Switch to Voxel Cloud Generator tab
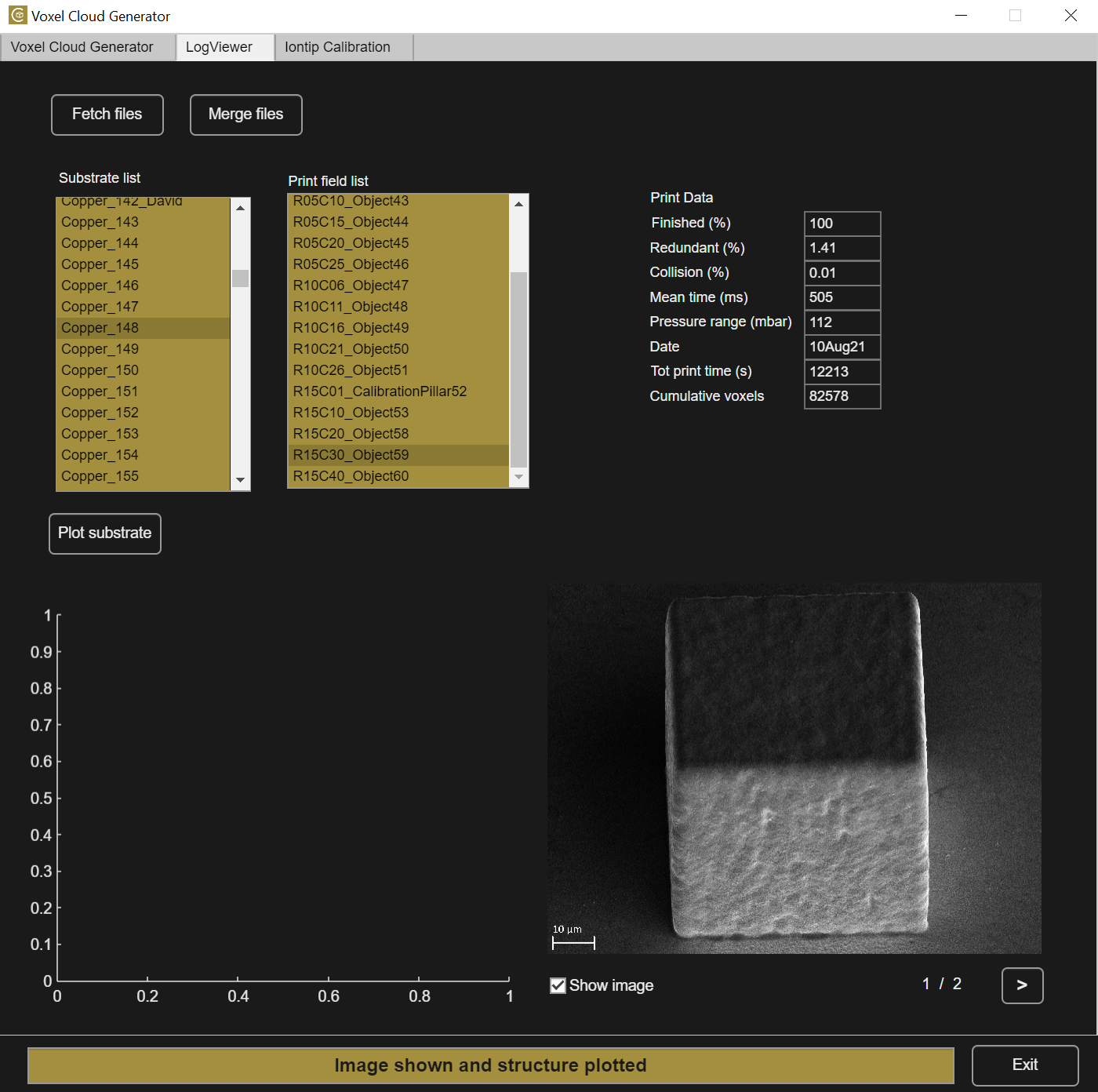Viewport: 1098px width, 1092px height. tap(88, 47)
